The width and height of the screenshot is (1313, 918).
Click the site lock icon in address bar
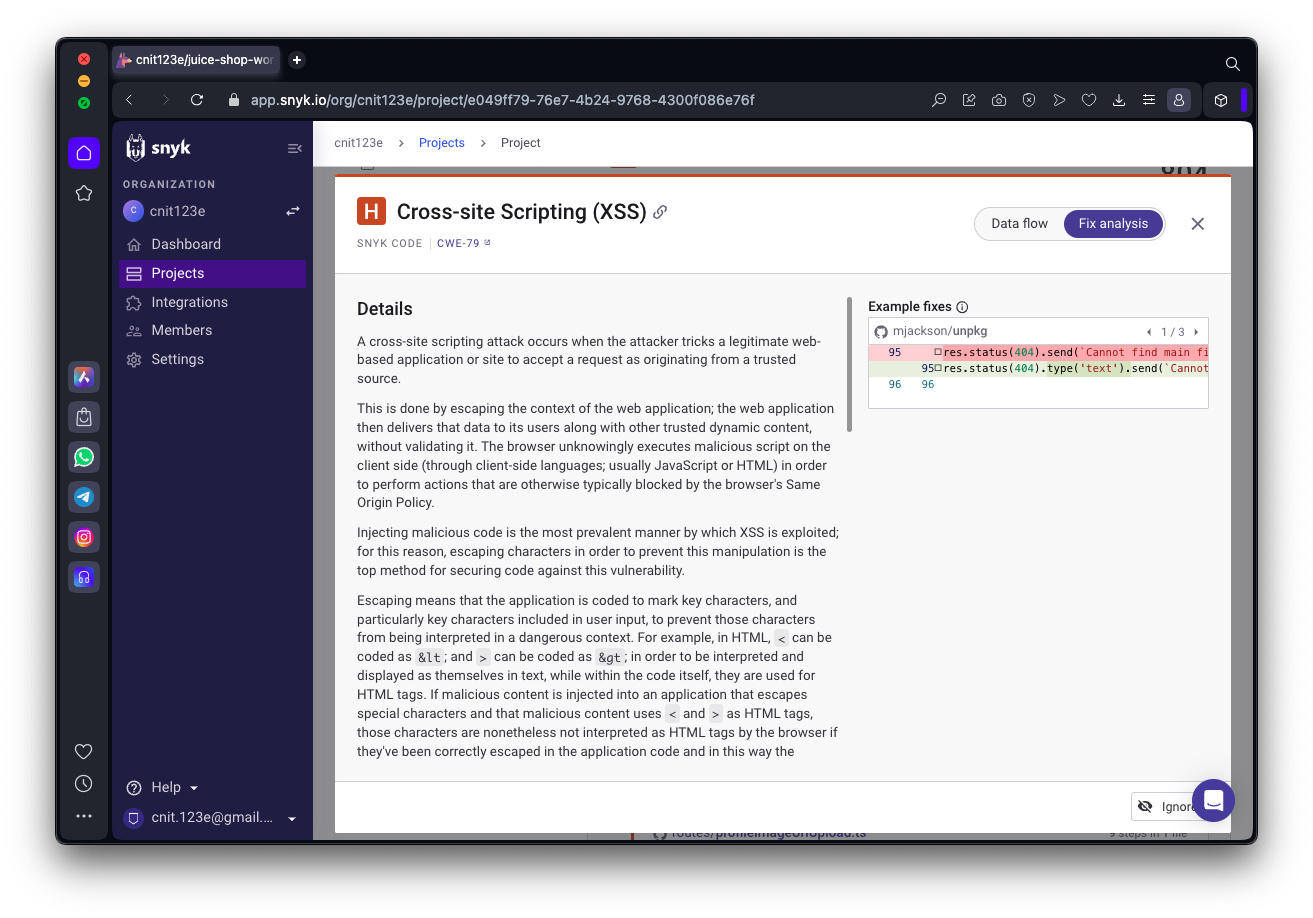click(234, 100)
